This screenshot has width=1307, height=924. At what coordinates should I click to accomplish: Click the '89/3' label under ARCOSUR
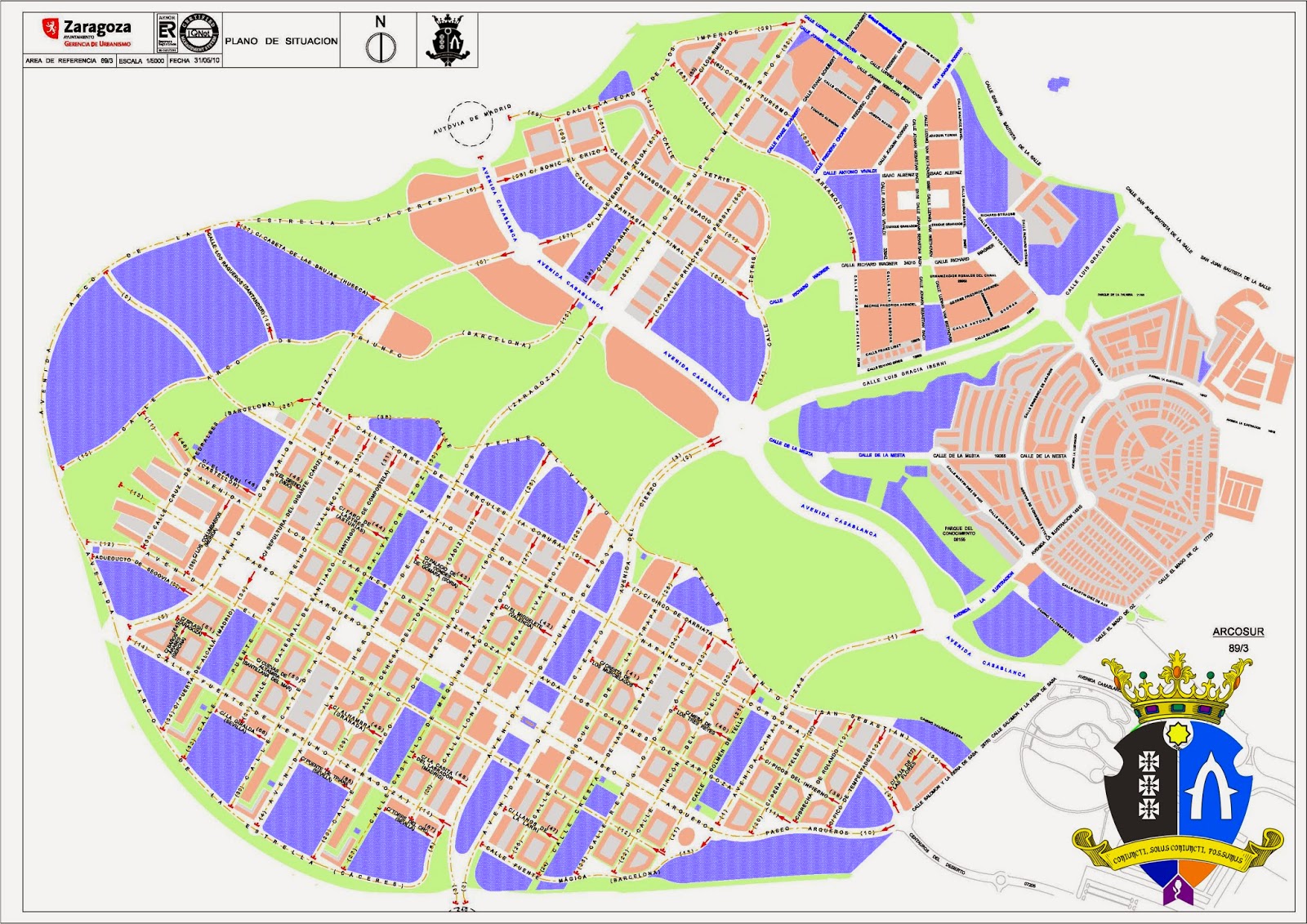click(1239, 648)
